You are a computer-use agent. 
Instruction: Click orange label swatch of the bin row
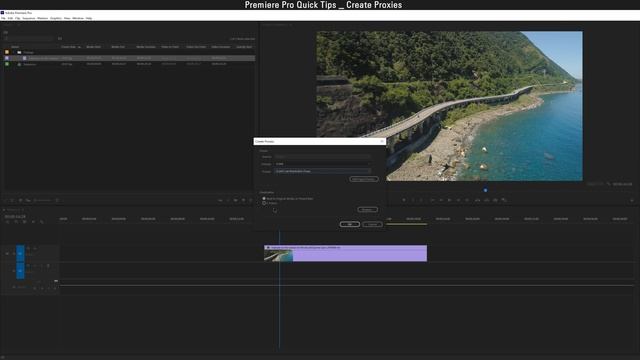point(7,52)
